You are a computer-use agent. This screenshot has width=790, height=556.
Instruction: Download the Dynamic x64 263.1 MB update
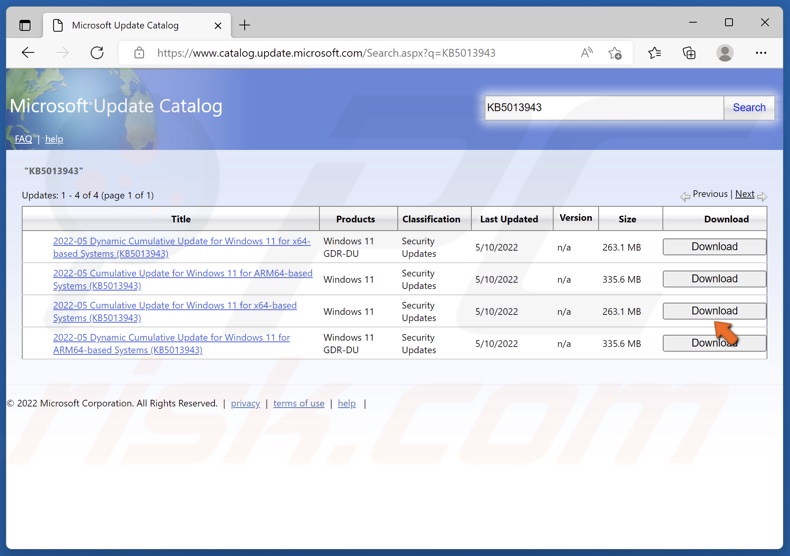[x=714, y=247]
